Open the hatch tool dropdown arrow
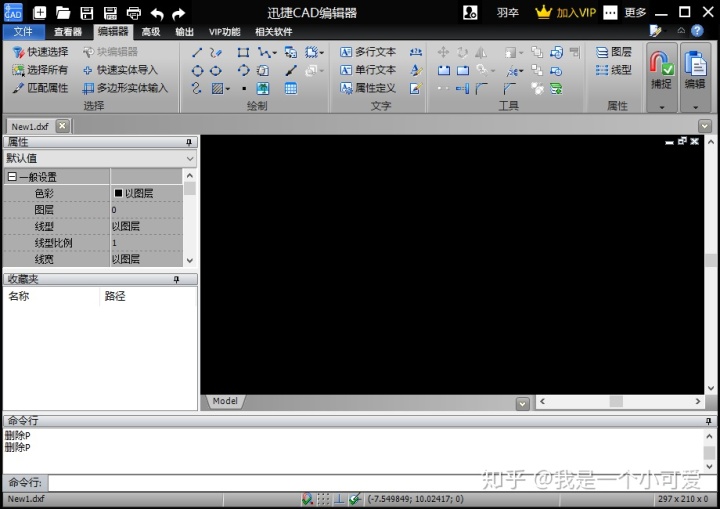 tap(228, 89)
